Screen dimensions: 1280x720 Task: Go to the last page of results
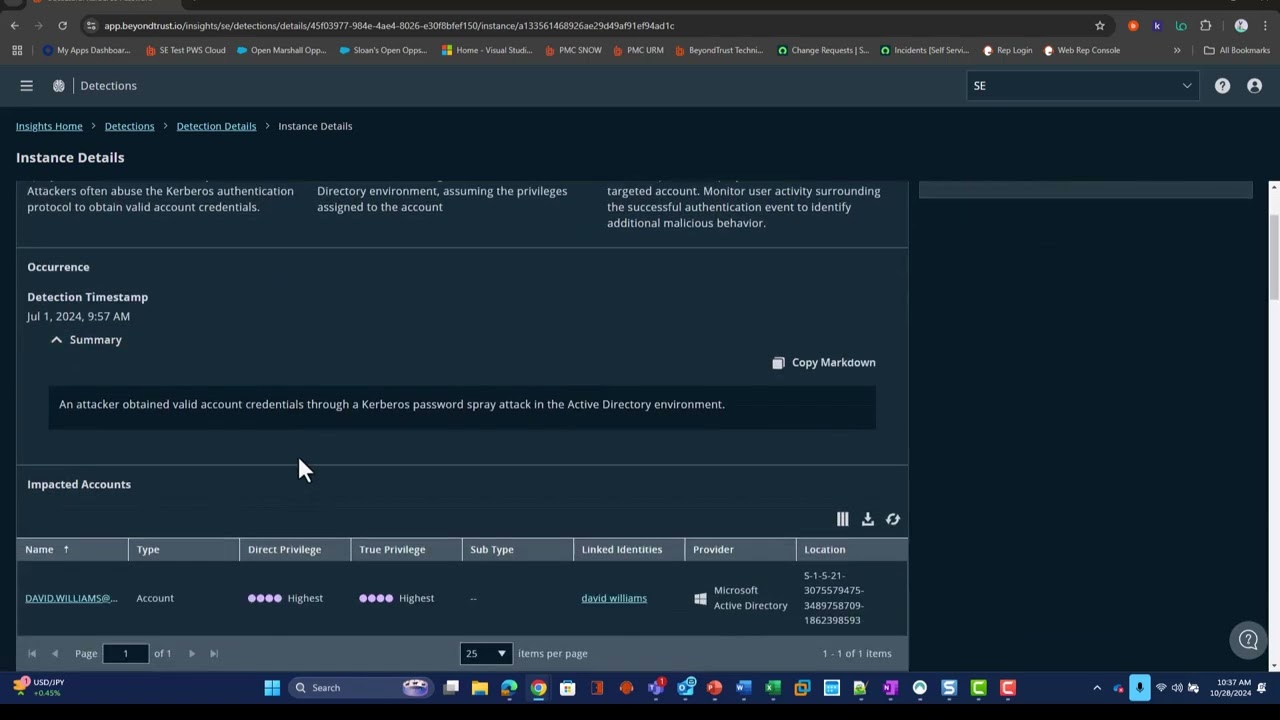tap(213, 654)
